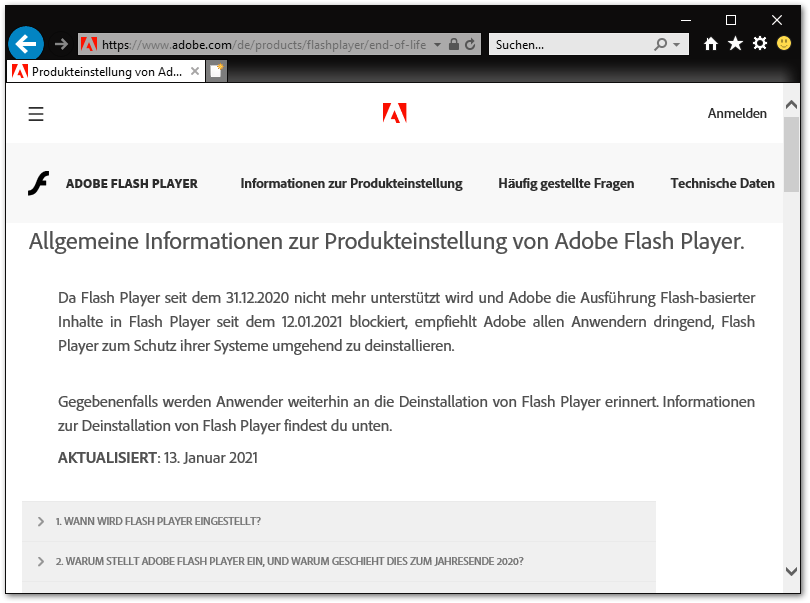This screenshot has width=810, height=603.
Task: Refresh the page with the reload icon
Action: point(471,44)
